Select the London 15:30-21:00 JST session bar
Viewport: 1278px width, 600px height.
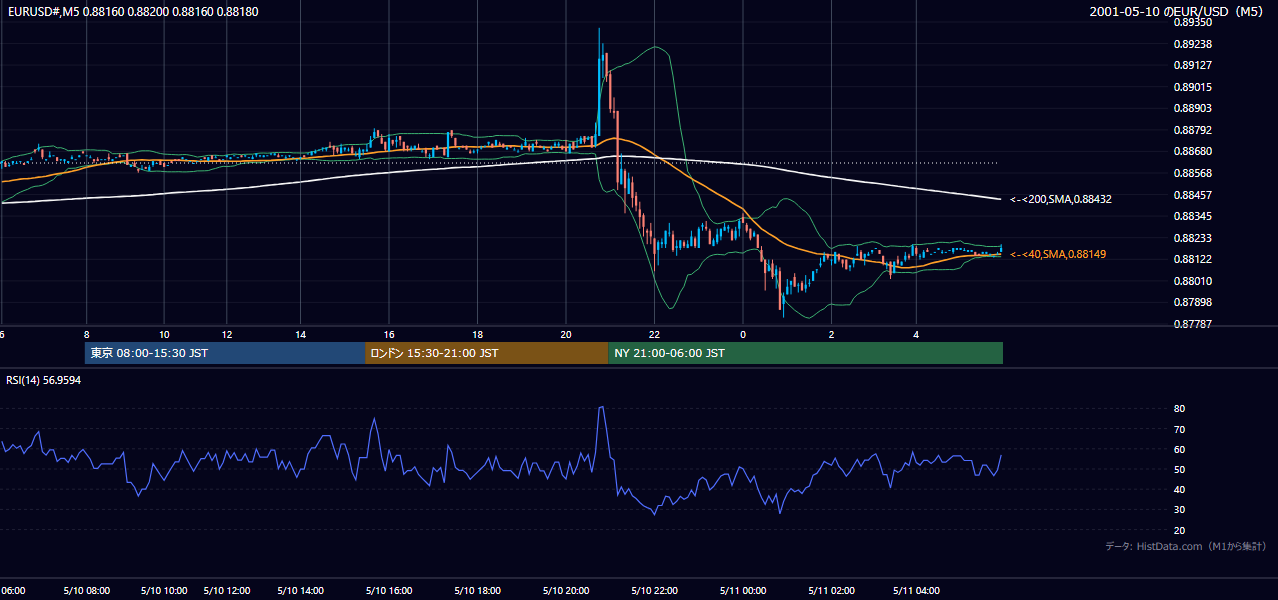click(x=486, y=353)
